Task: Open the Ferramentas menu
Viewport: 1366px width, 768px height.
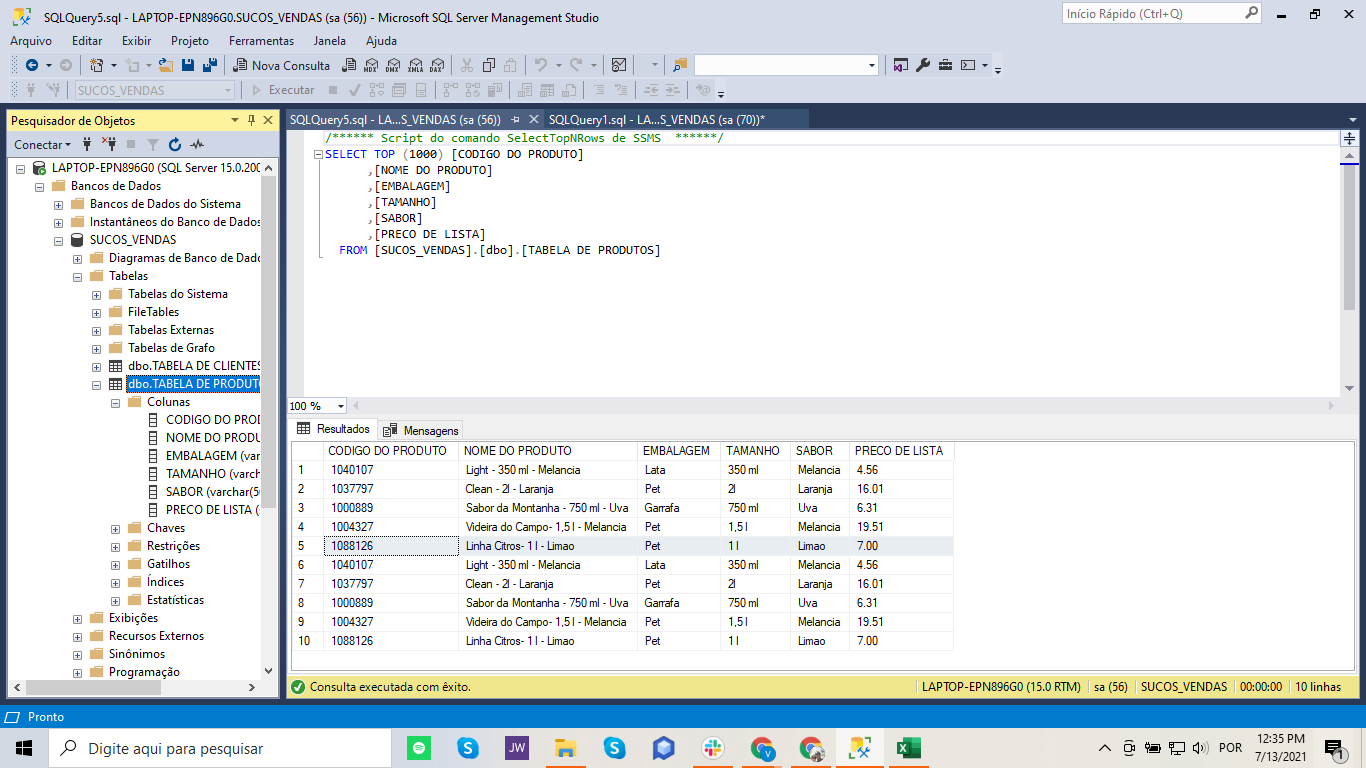Action: [261, 41]
